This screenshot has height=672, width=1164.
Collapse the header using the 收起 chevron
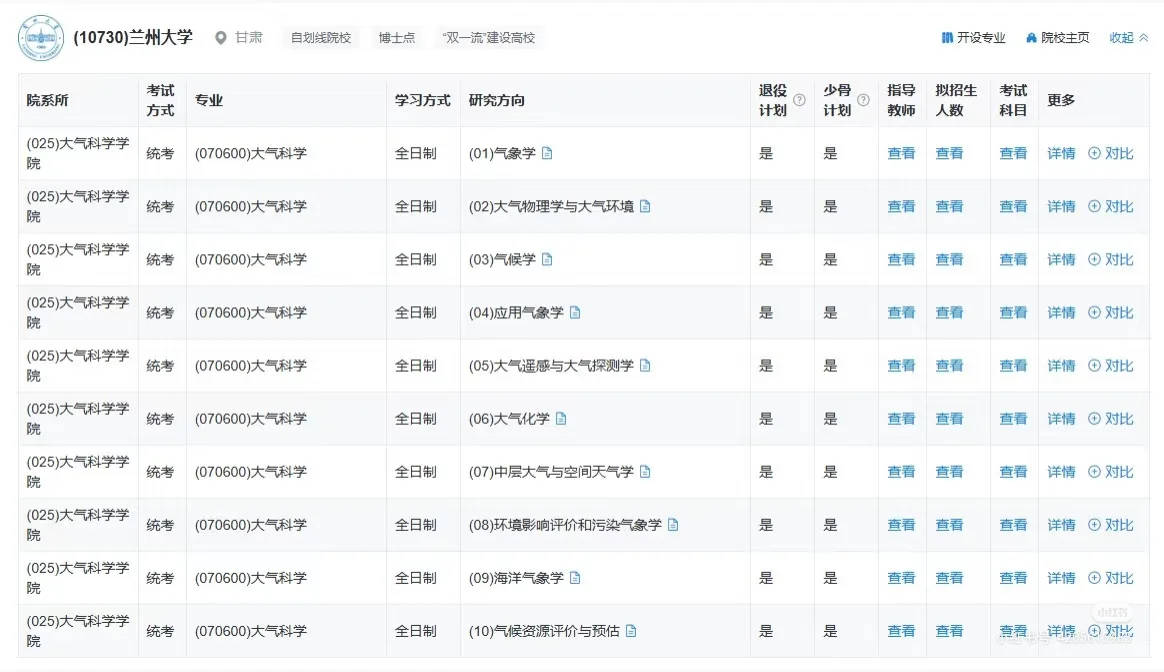point(1144,37)
